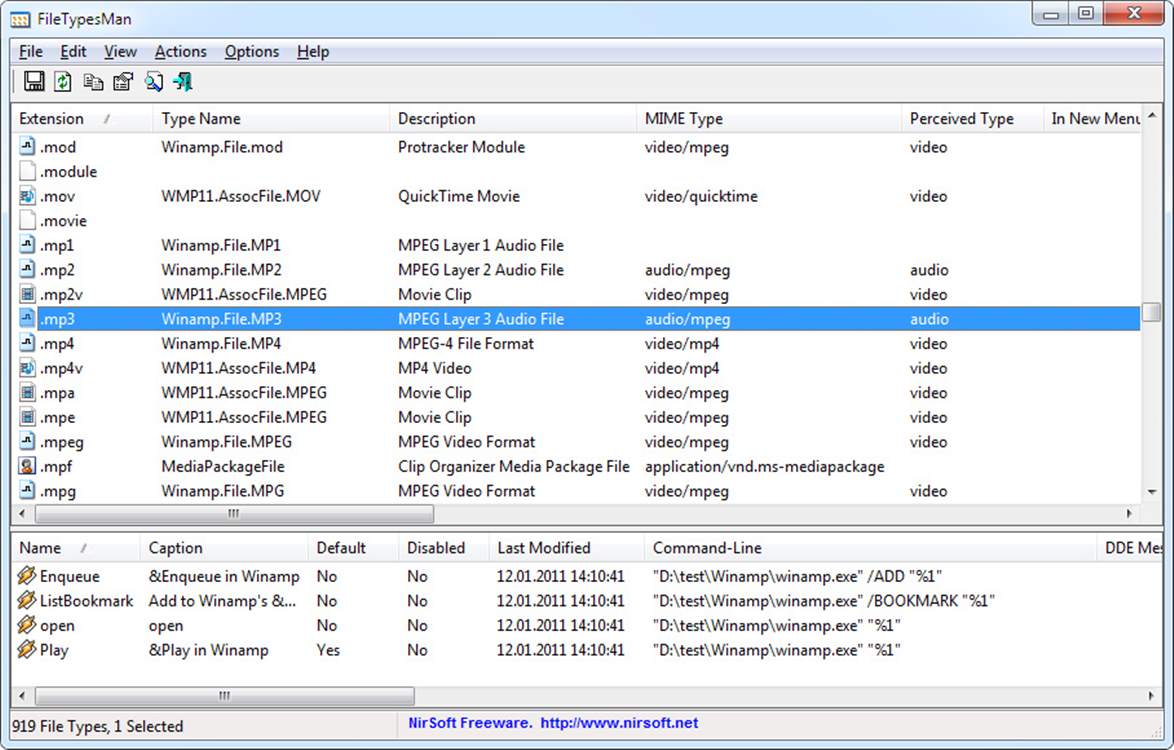Image resolution: width=1174 pixels, height=750 pixels.
Task: Open the View menu
Action: tap(121, 52)
